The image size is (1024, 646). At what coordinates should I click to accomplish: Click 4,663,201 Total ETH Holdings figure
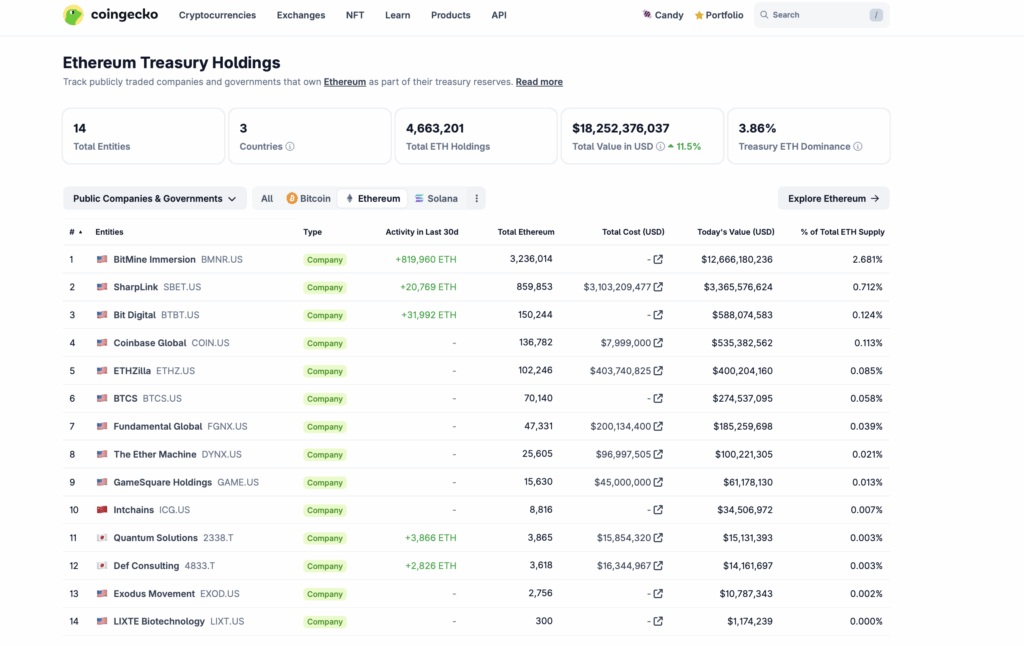click(x=435, y=128)
